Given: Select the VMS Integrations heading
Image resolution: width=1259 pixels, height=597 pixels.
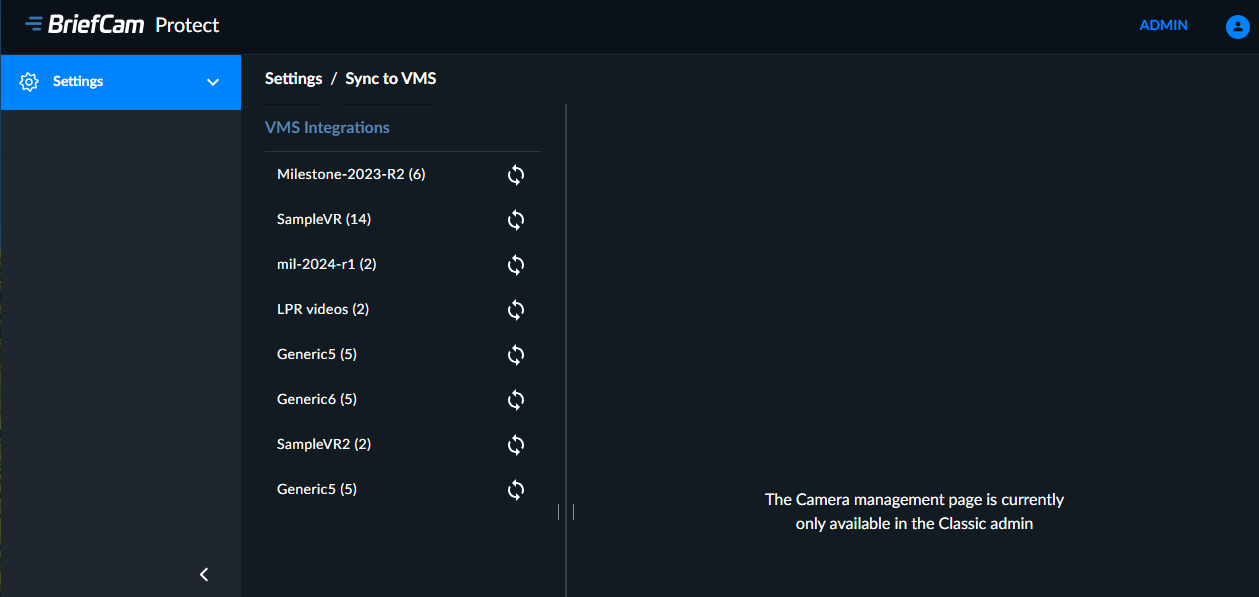Looking at the screenshot, I should 327,128.
